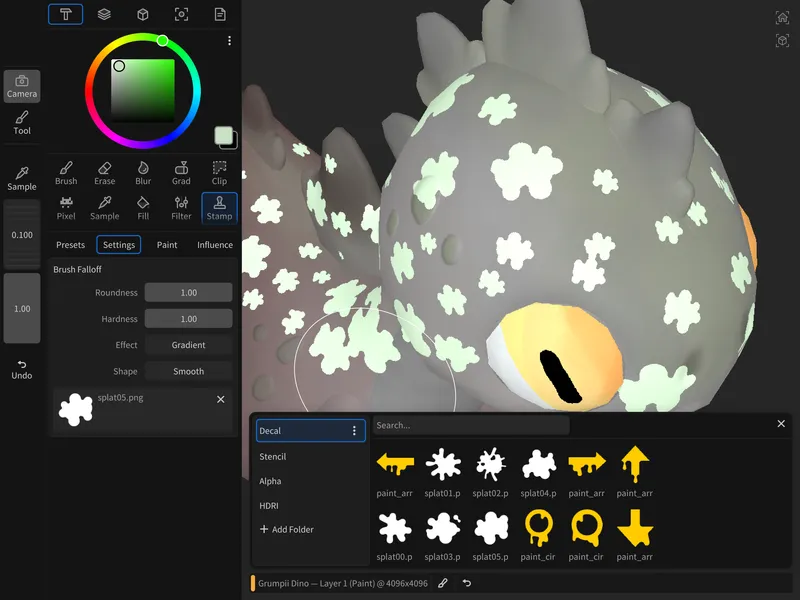
Task: Toggle the link icon beside layer info
Action: pos(443,583)
